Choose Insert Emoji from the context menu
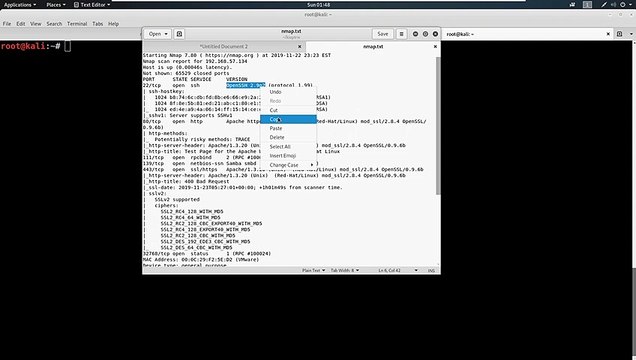 click(288, 156)
